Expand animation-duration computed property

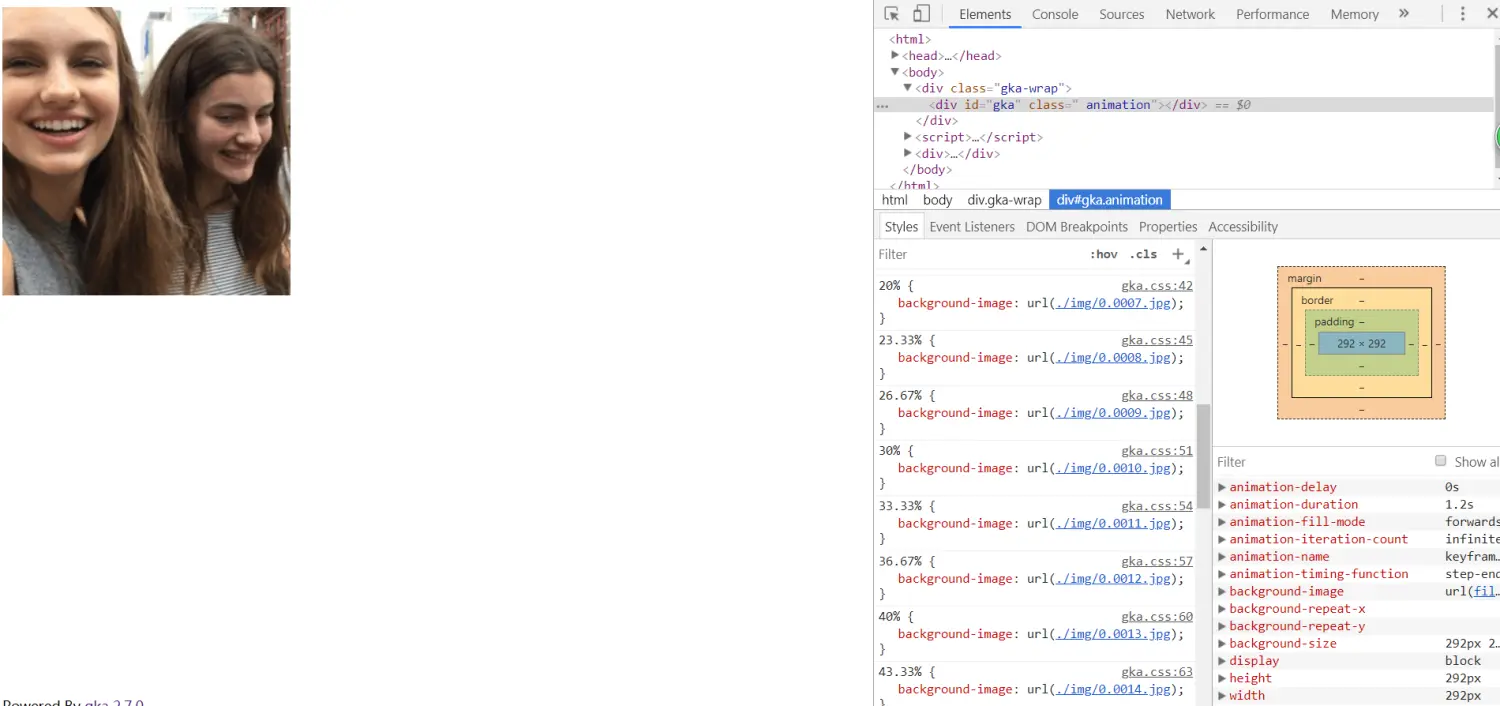(x=1222, y=504)
